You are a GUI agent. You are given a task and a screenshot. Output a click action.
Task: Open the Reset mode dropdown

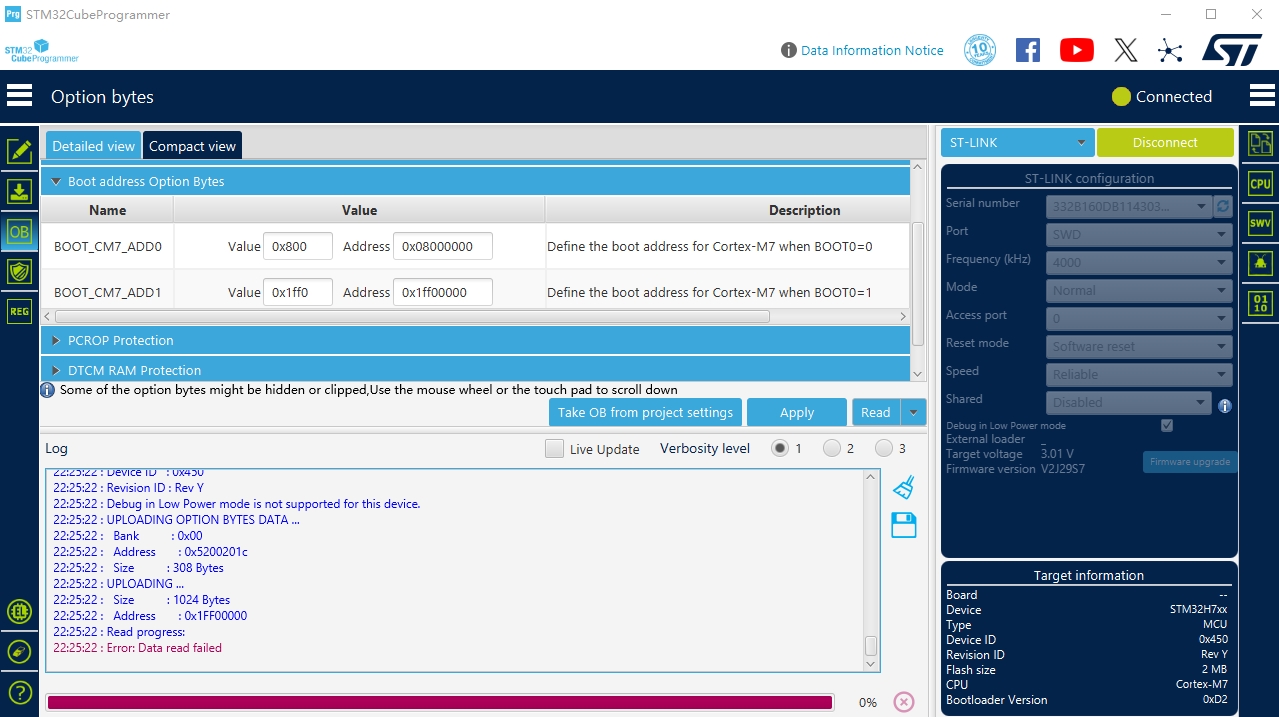coord(1139,347)
